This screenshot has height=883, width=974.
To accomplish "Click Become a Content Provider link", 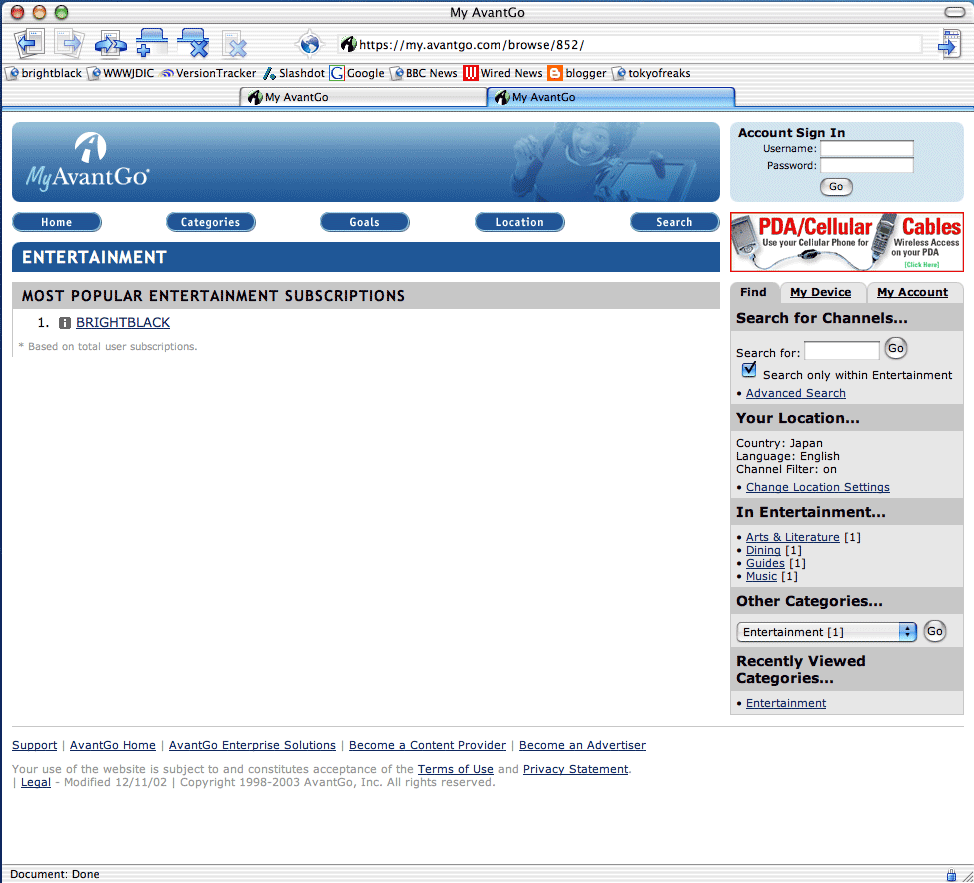I will [x=427, y=745].
